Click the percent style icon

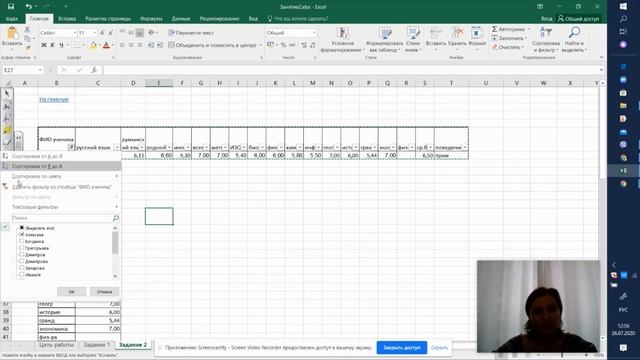(283, 45)
